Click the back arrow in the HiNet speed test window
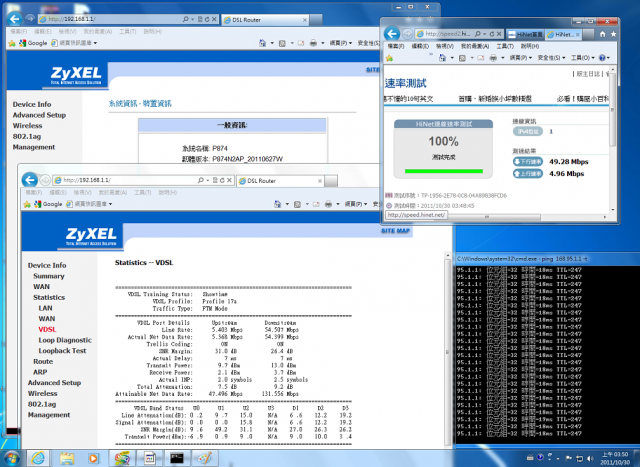640x467 pixels. tap(392, 34)
